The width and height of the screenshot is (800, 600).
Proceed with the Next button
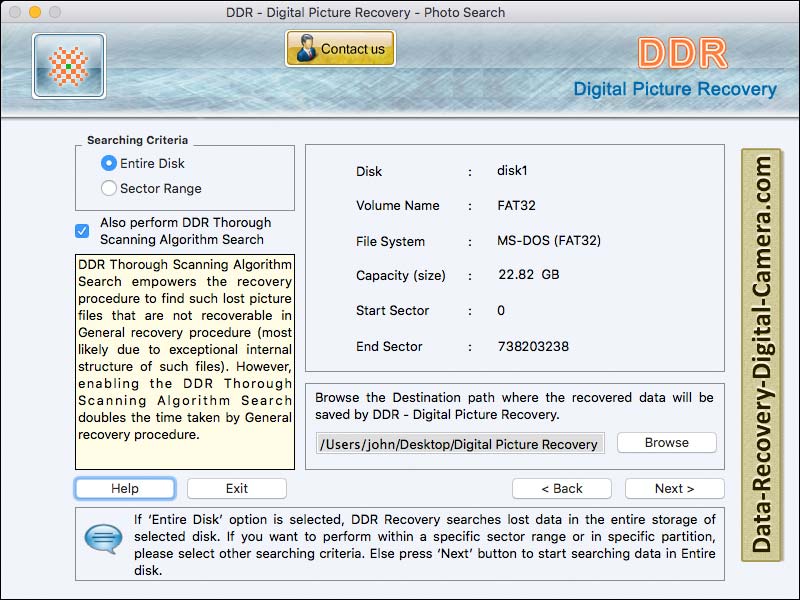click(674, 488)
